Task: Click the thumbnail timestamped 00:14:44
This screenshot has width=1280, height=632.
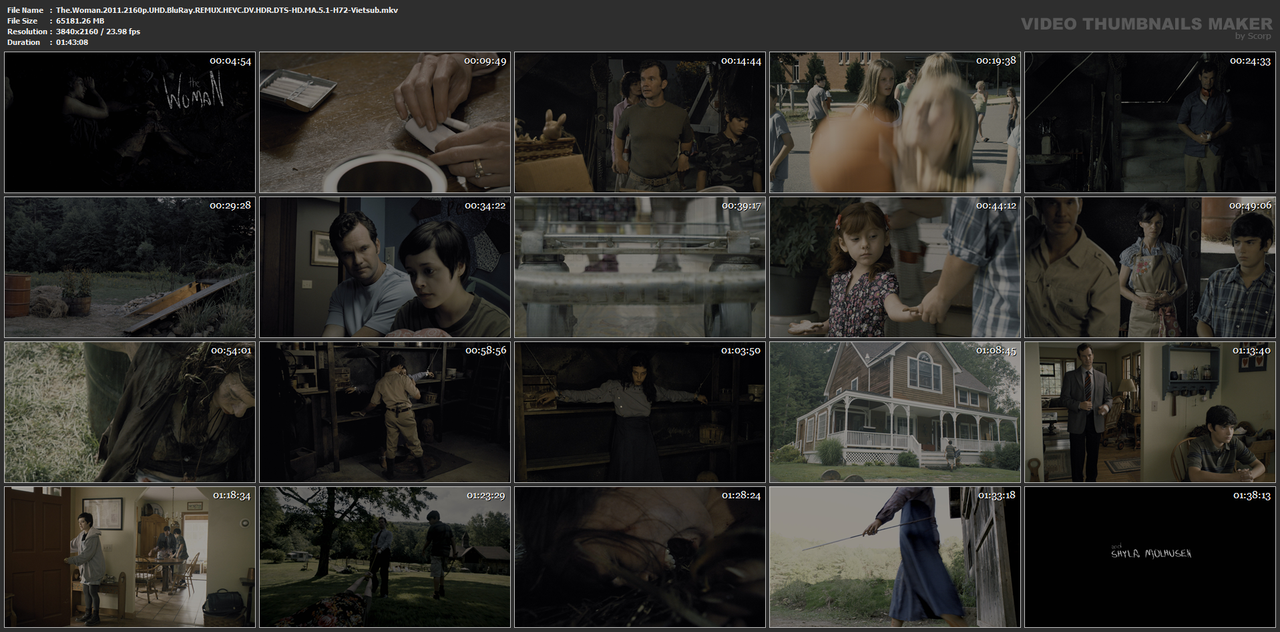Action: coord(640,122)
